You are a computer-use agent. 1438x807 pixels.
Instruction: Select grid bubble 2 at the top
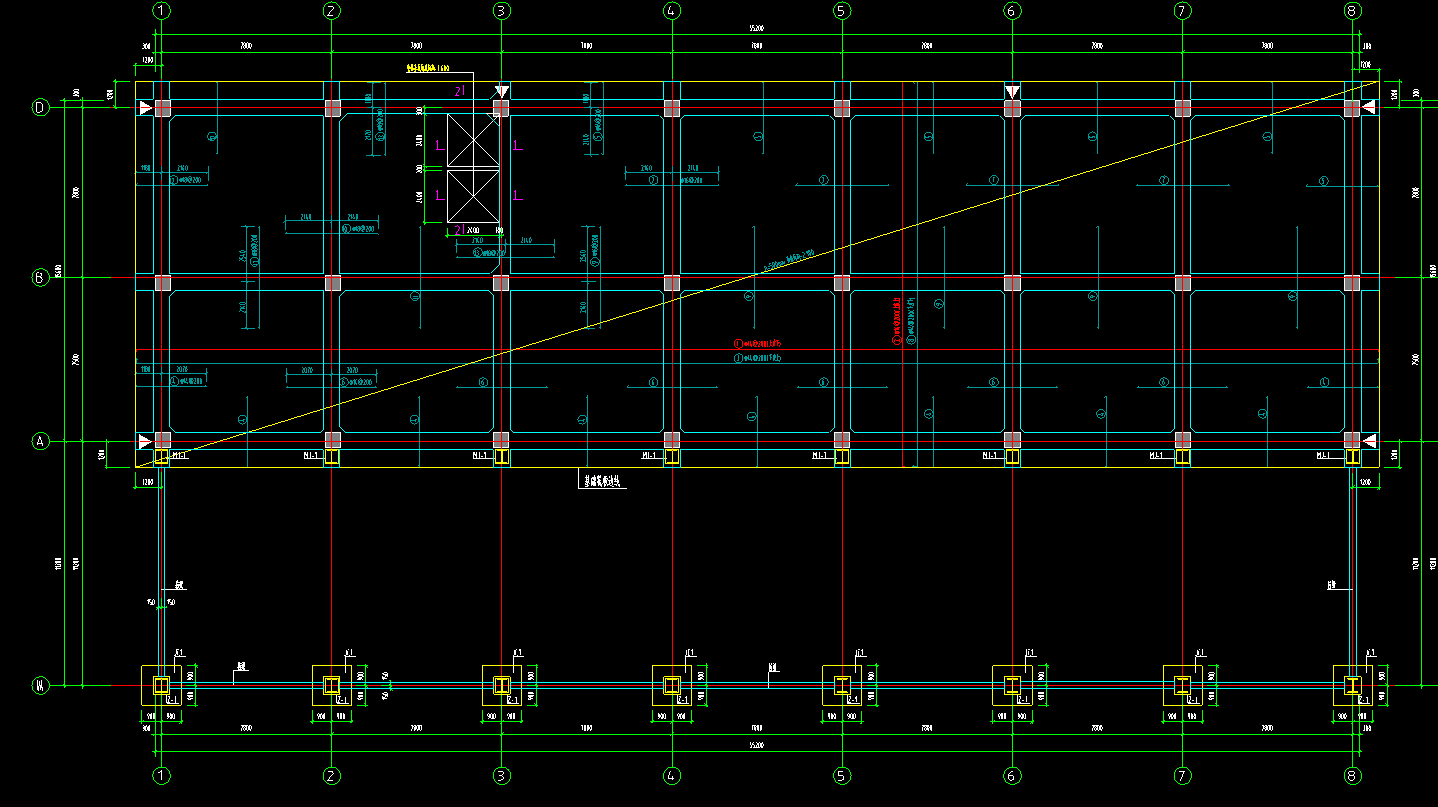tap(332, 11)
